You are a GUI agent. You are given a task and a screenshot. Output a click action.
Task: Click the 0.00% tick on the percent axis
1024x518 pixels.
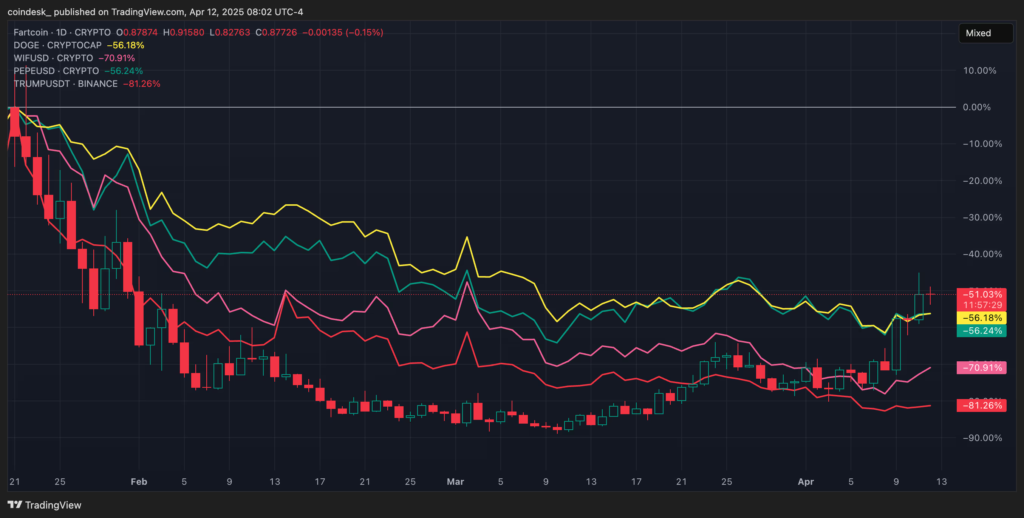click(x=977, y=107)
